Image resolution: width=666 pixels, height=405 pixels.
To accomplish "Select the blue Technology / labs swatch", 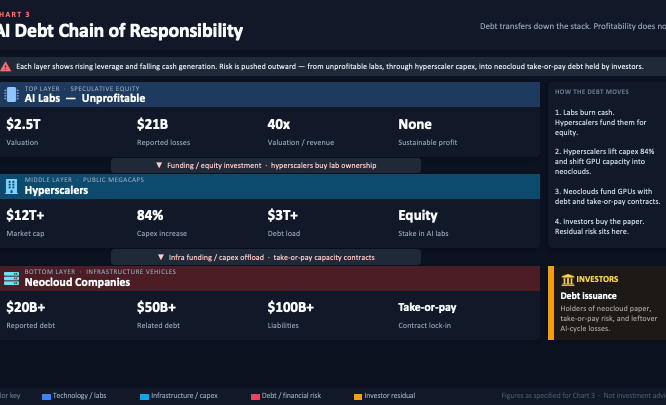I will click(x=46, y=397).
